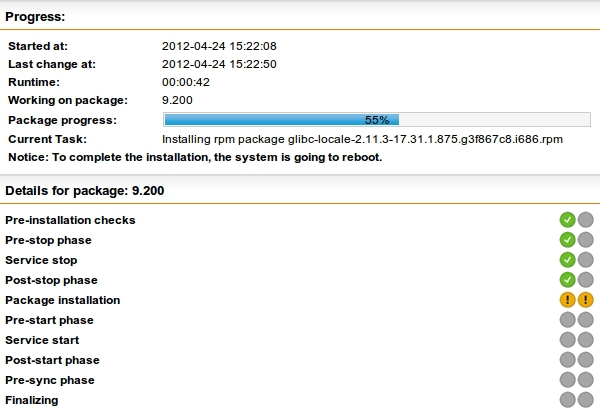Click the Progress section header
Screen dimensions: 600x413
click(x=35, y=17)
